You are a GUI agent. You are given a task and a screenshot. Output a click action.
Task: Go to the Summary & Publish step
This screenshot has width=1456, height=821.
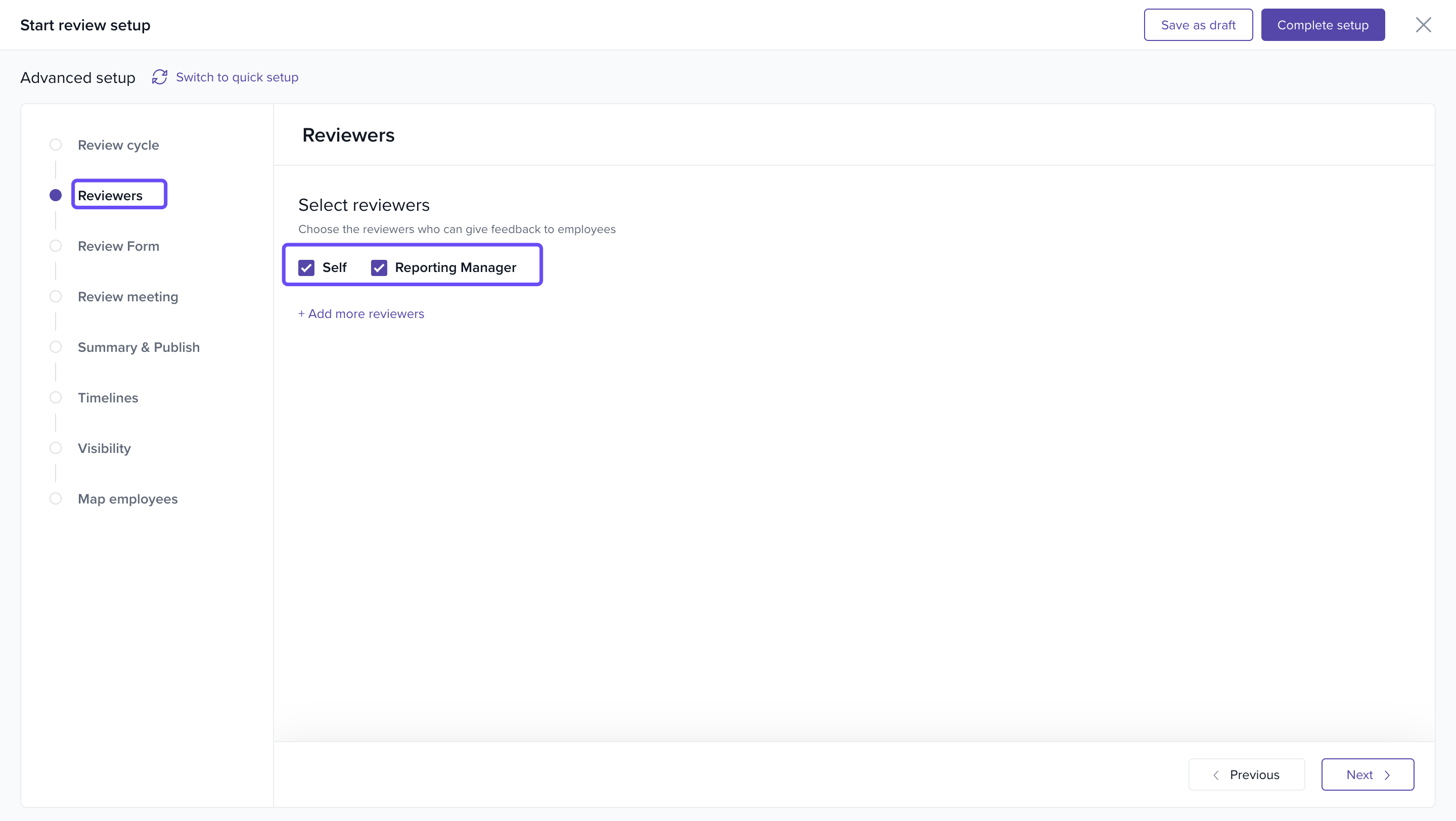pos(139,347)
